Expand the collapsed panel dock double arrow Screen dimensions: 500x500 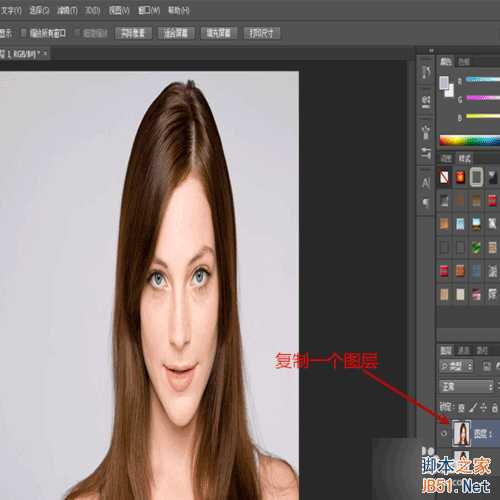[431, 51]
